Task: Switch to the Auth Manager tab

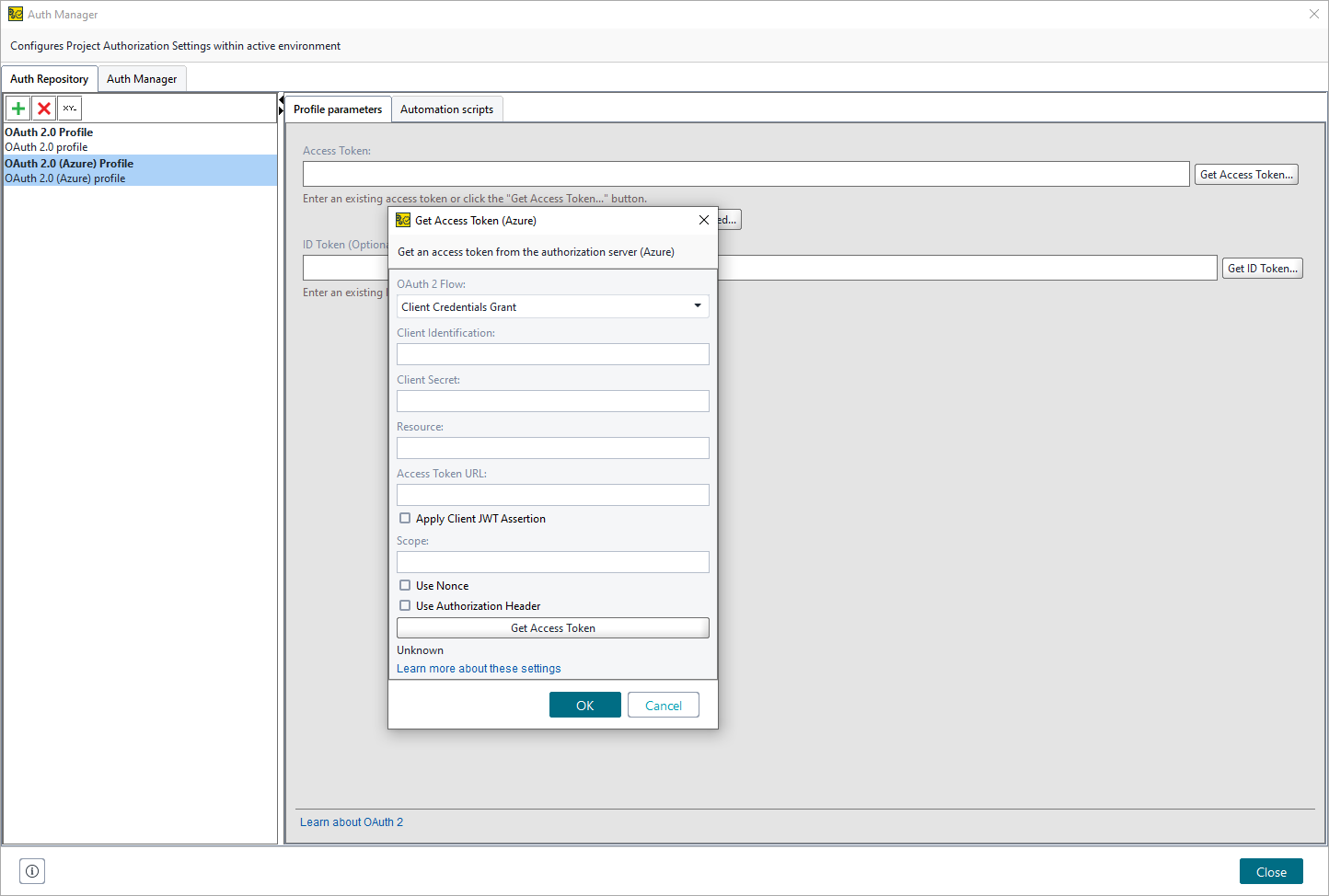Action: [142, 78]
